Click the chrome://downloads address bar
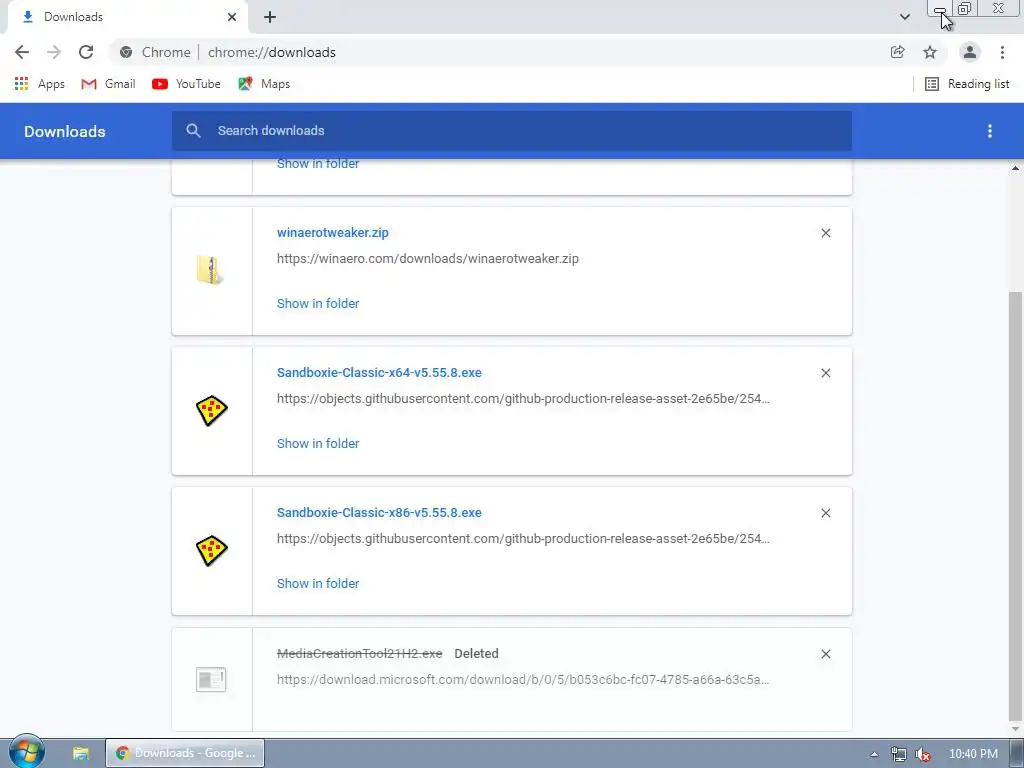This screenshot has width=1024, height=768. [x=496, y=52]
